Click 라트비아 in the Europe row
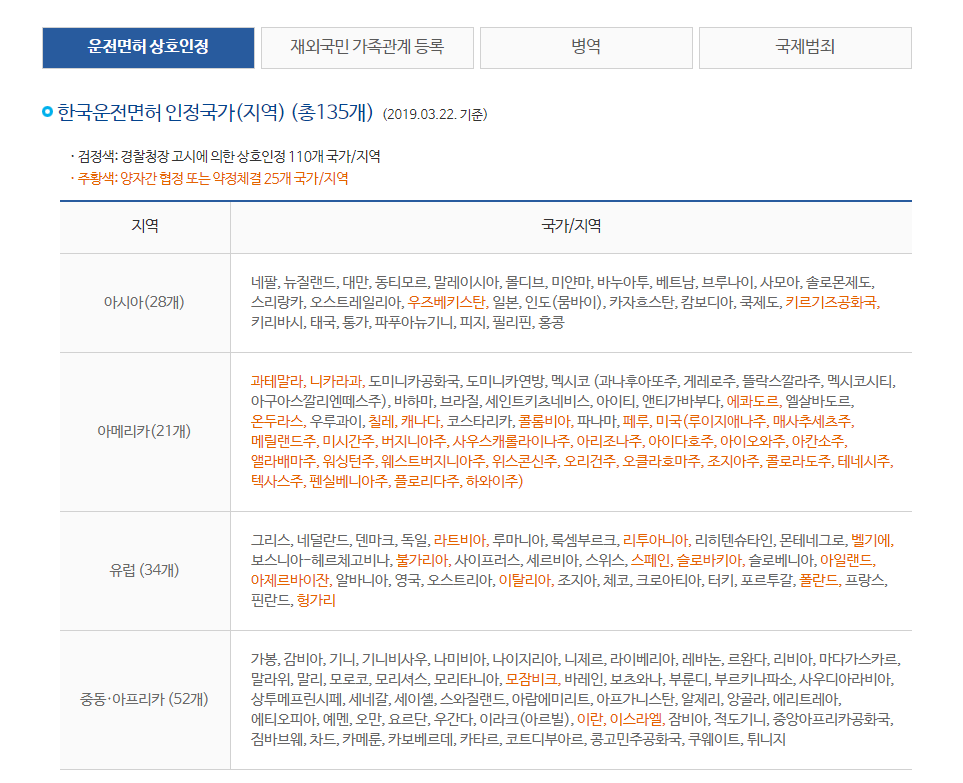This screenshot has width=963, height=783. click(x=459, y=540)
